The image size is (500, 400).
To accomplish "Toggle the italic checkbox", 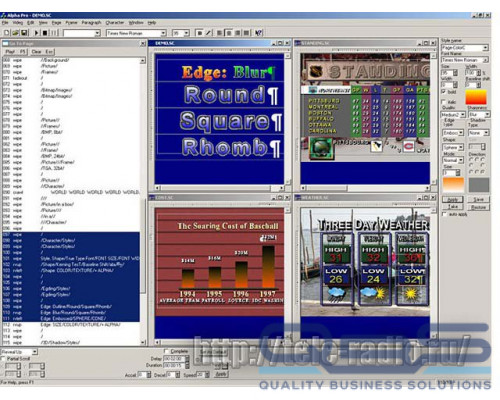I will point(444,102).
